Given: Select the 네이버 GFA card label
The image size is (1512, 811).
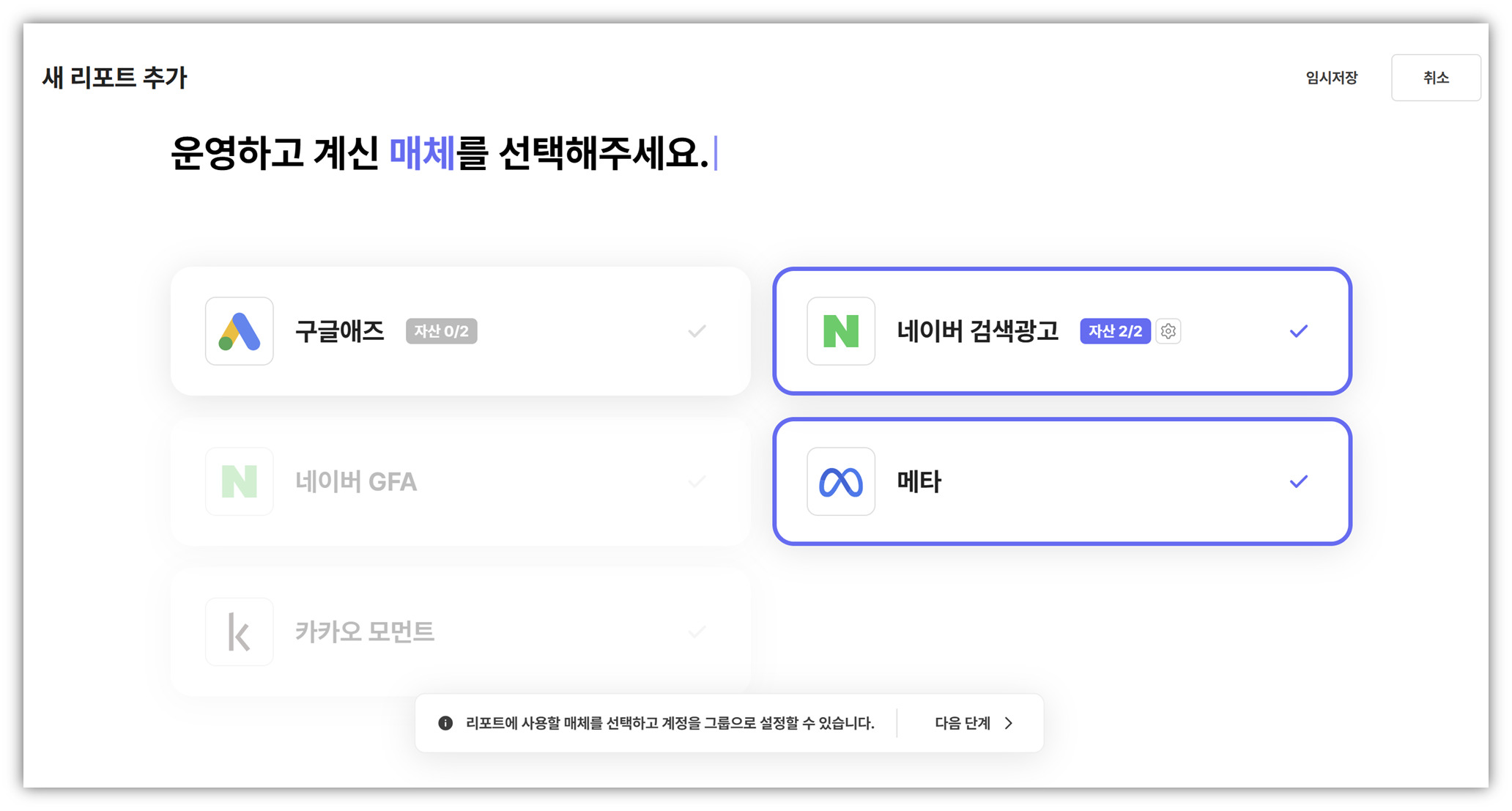Looking at the screenshot, I should pyautogui.click(x=356, y=481).
